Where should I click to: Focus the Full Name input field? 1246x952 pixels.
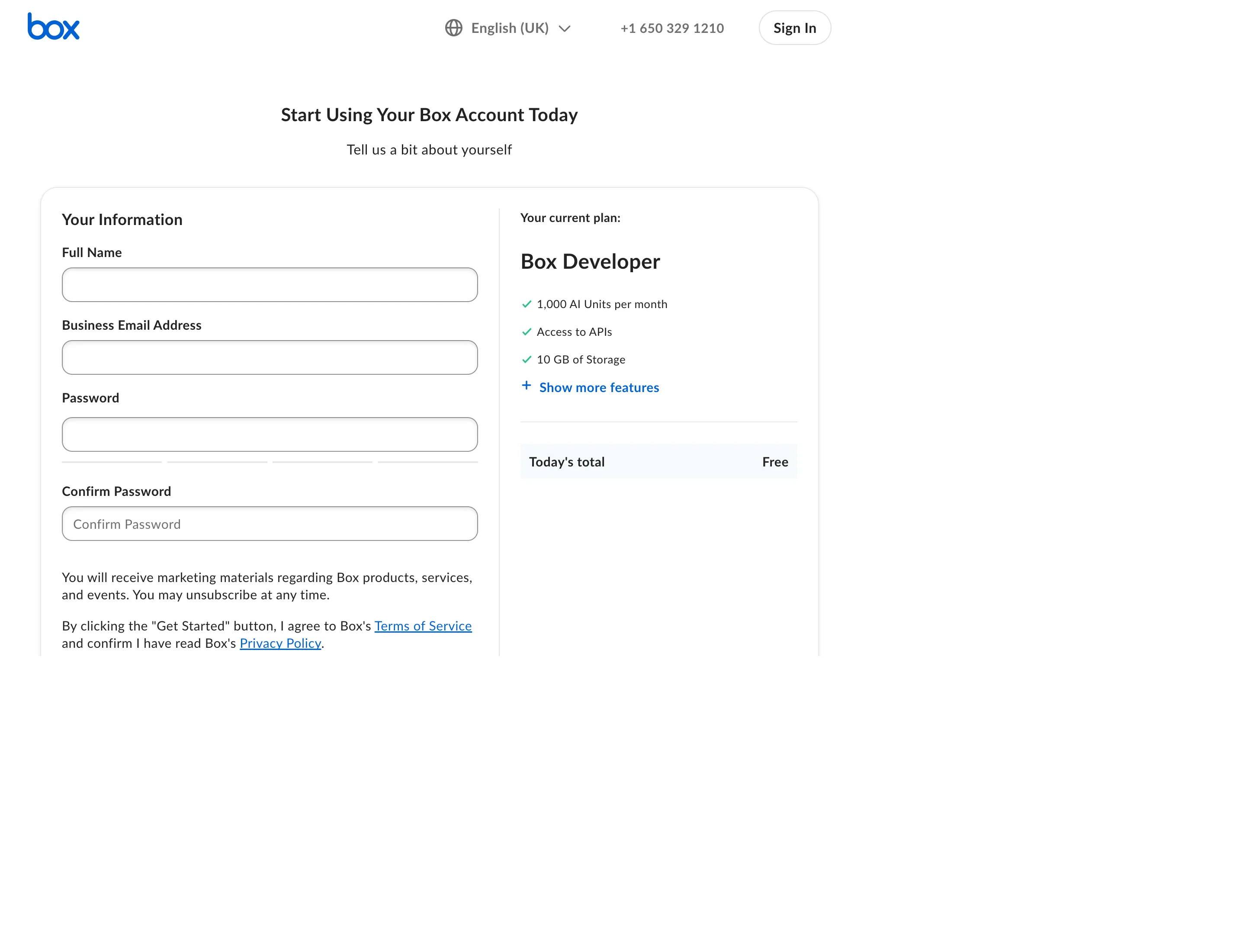[x=270, y=284]
